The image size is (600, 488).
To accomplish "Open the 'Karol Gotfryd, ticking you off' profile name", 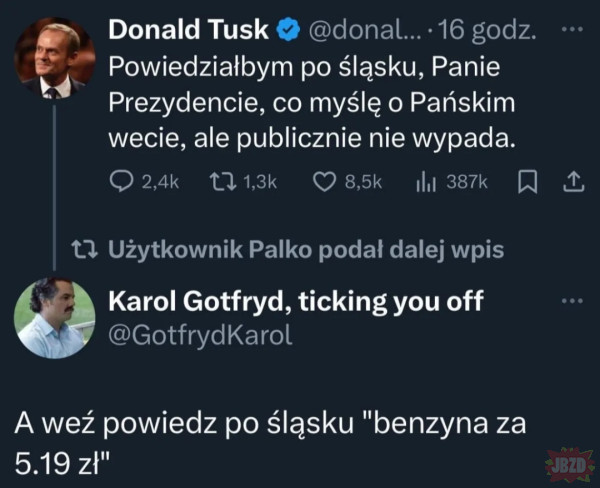I will (x=294, y=302).
